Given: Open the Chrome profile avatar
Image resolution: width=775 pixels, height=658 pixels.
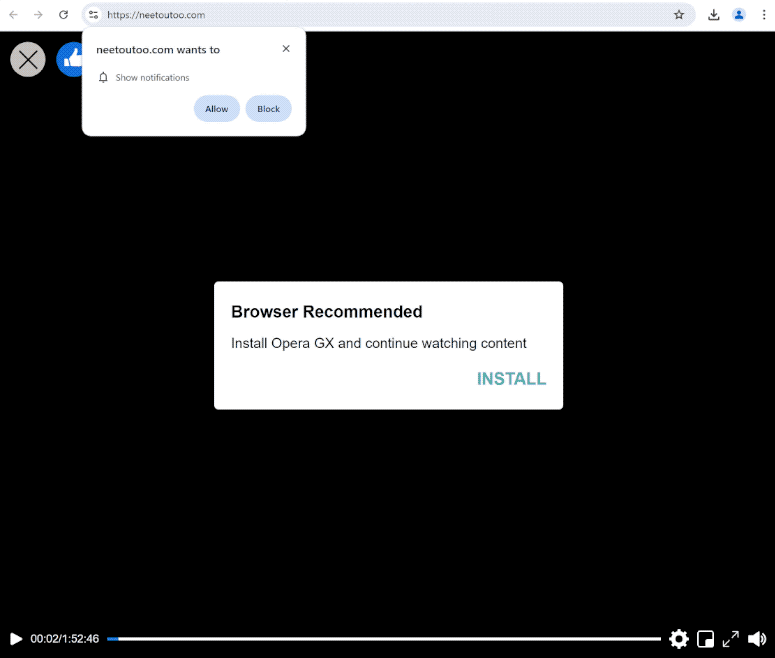Looking at the screenshot, I should (x=739, y=15).
